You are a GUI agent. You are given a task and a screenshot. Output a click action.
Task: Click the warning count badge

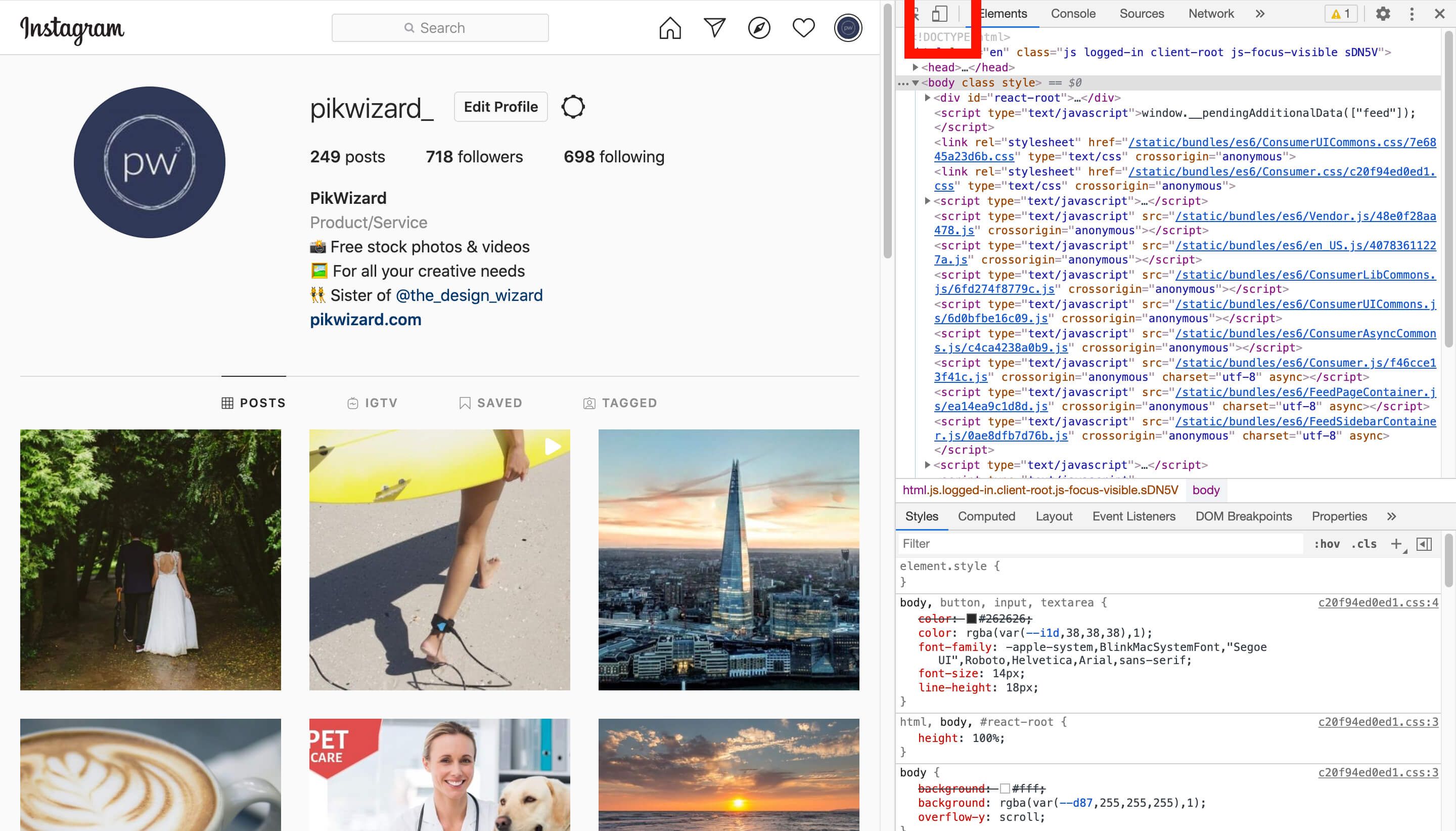point(1340,14)
